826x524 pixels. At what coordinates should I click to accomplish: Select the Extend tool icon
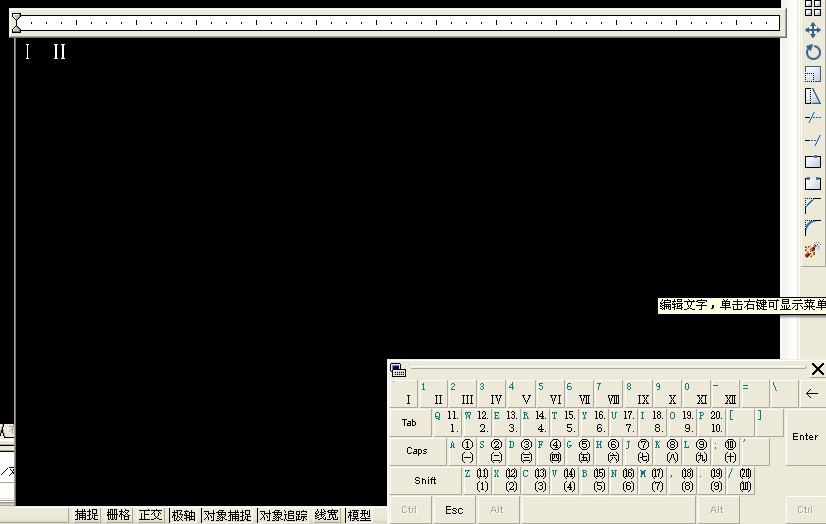(813, 140)
